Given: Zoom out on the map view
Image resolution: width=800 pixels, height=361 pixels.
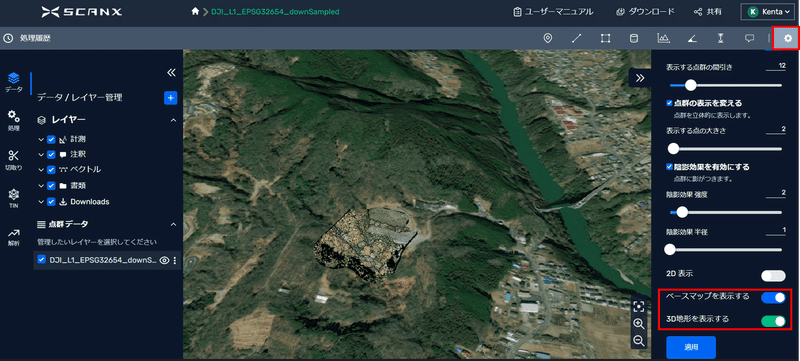Looking at the screenshot, I should tap(638, 341).
